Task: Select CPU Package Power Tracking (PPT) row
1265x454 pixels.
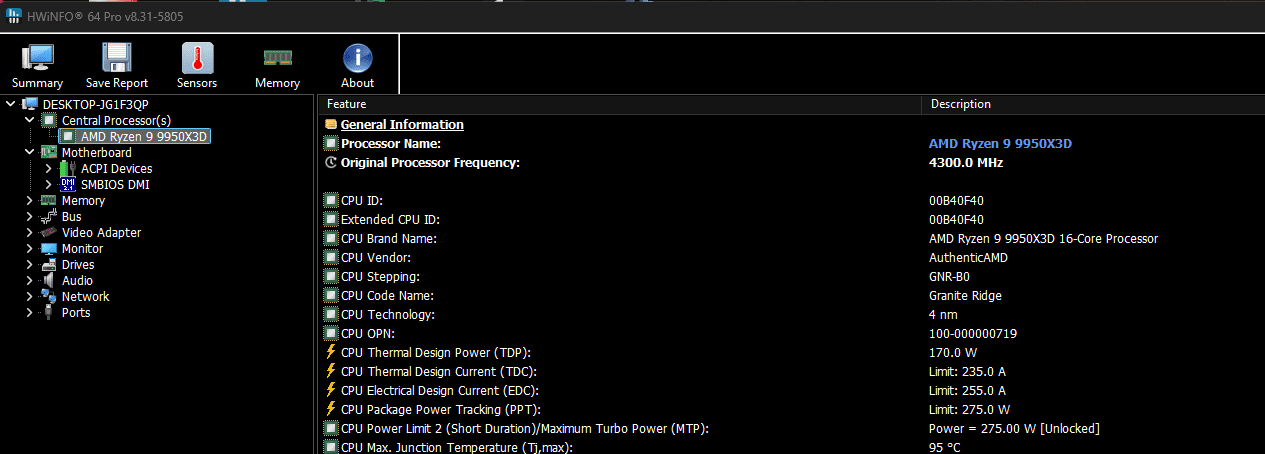Action: pyautogui.click(x=792, y=409)
